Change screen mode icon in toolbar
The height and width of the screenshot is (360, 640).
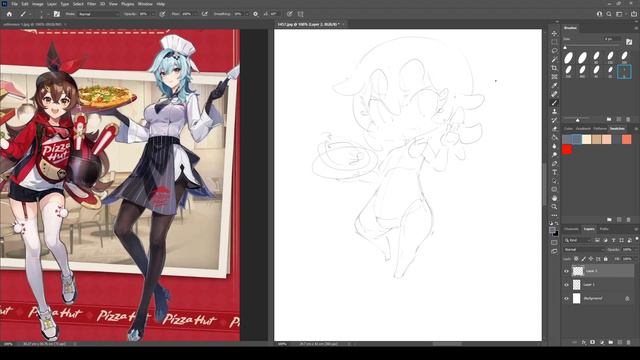coord(554,251)
